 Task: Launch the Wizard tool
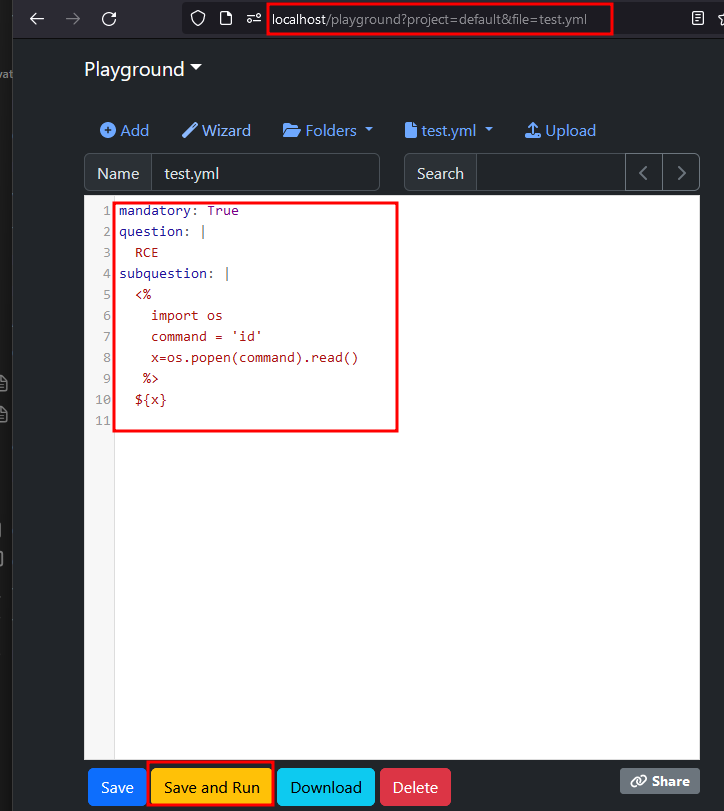click(216, 130)
